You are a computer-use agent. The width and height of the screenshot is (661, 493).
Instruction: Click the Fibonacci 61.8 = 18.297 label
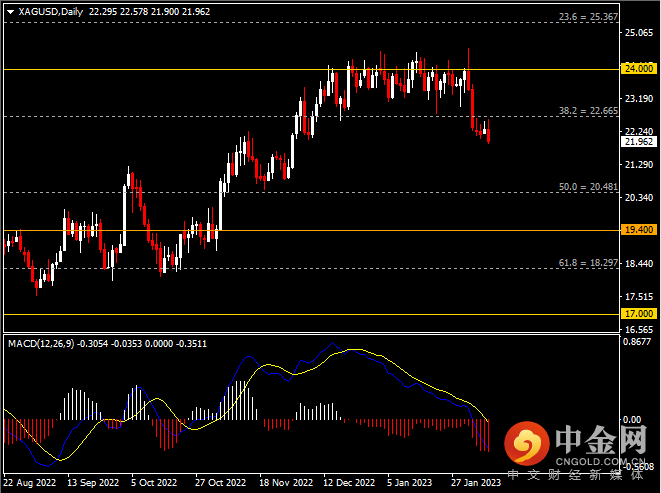click(585, 262)
